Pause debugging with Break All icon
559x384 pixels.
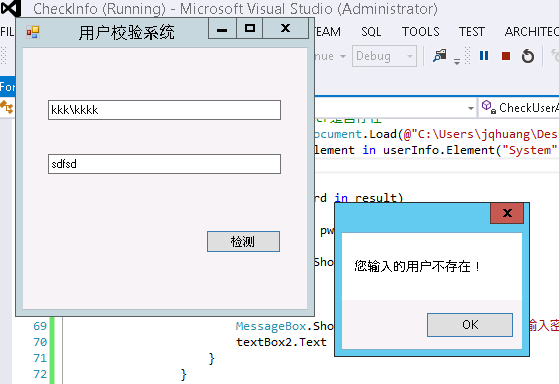[484, 56]
